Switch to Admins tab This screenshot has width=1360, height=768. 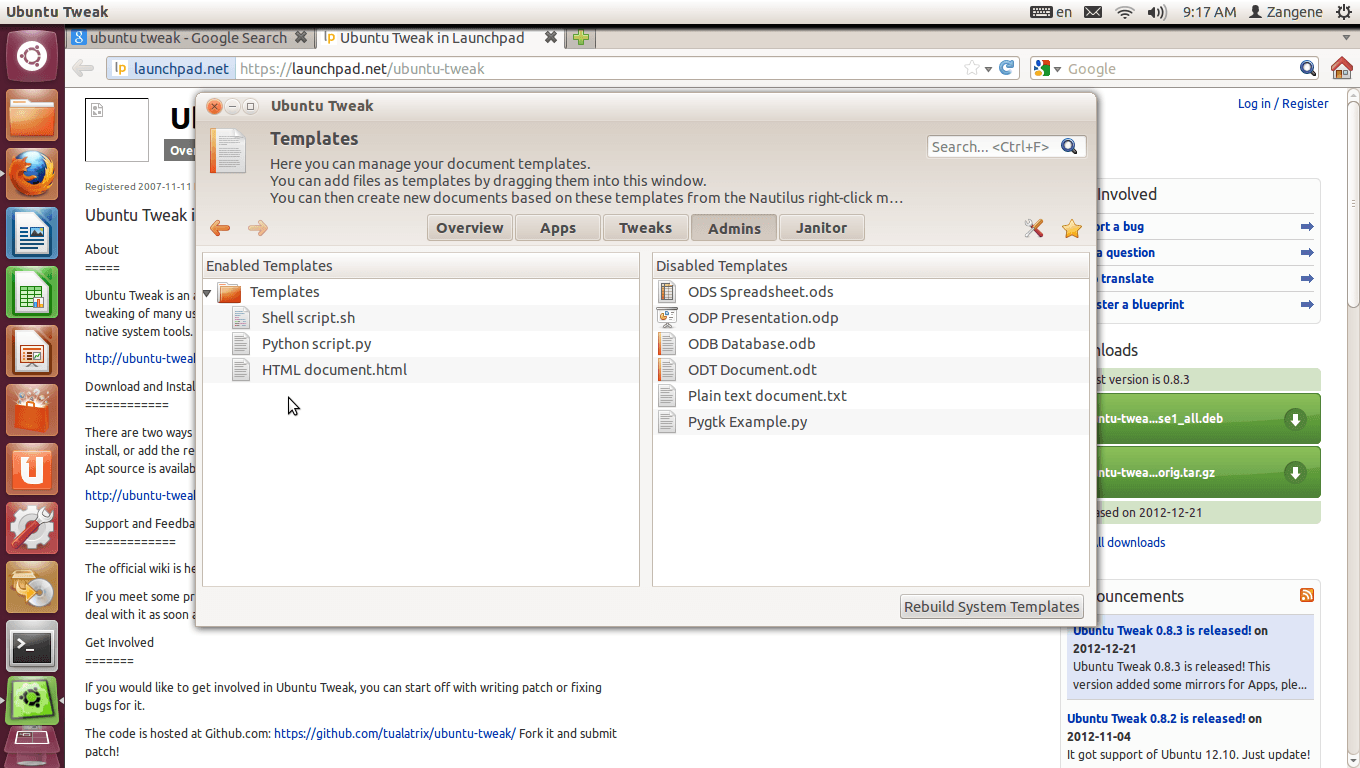734,228
